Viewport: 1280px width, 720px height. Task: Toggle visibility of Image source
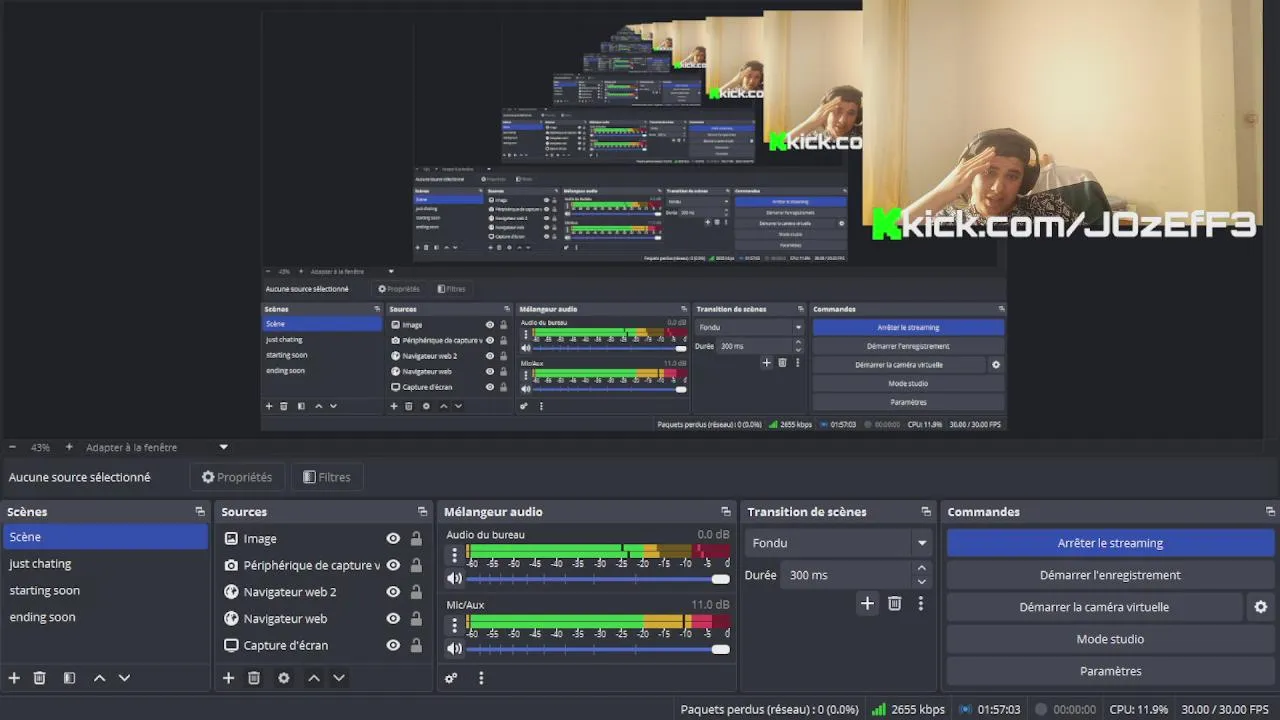(x=393, y=538)
